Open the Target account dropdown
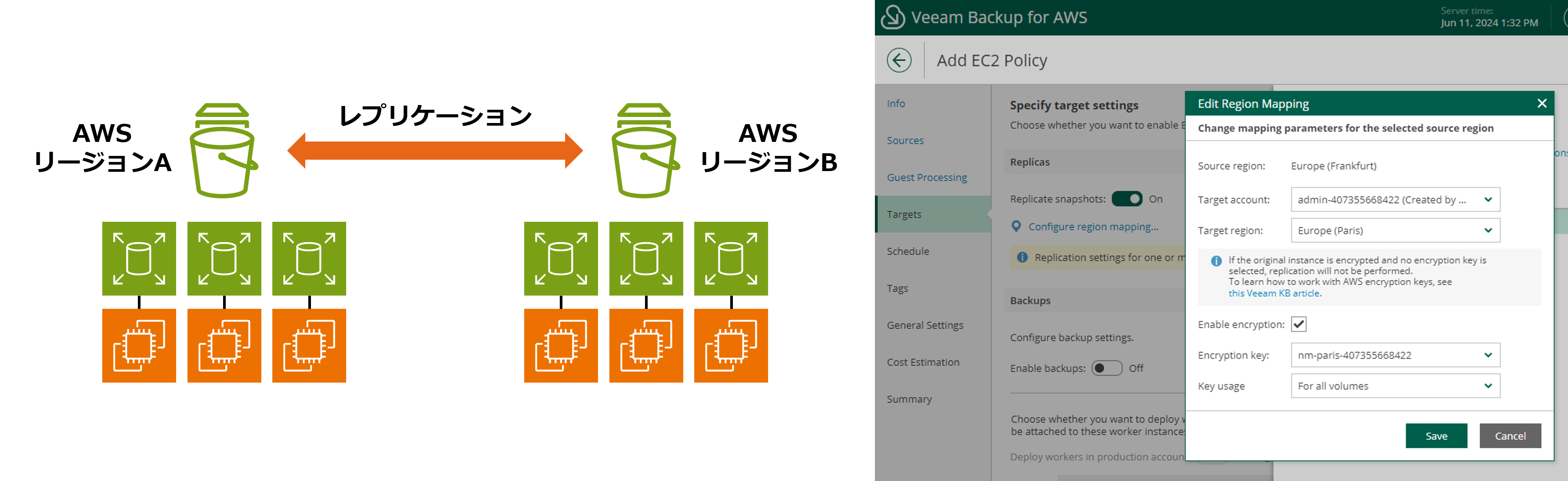 (1395, 199)
